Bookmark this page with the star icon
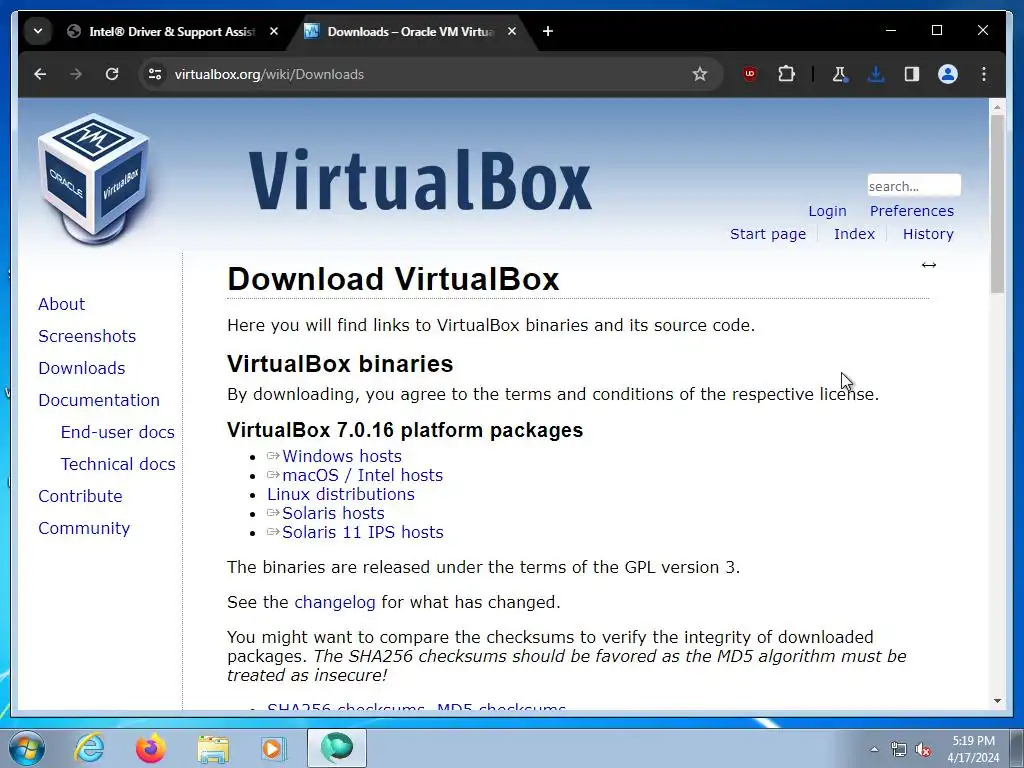This screenshot has height=768, width=1024. pos(699,74)
